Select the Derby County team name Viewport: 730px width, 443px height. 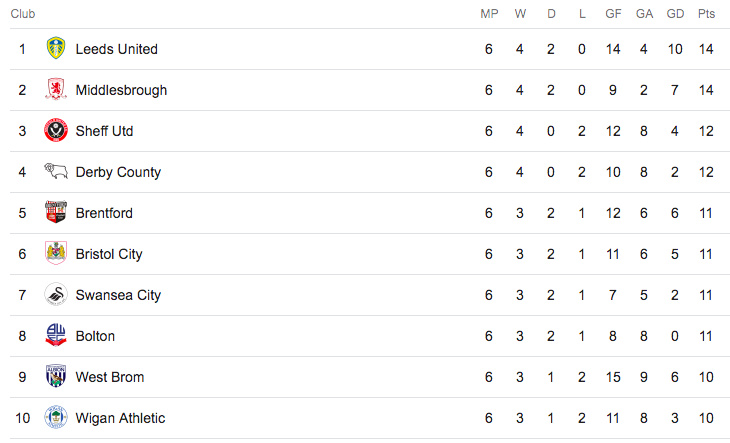click(x=118, y=172)
